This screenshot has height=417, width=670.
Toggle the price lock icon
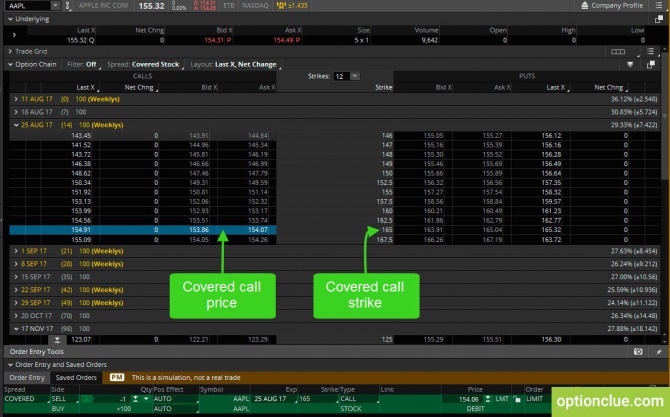[x=517, y=399]
